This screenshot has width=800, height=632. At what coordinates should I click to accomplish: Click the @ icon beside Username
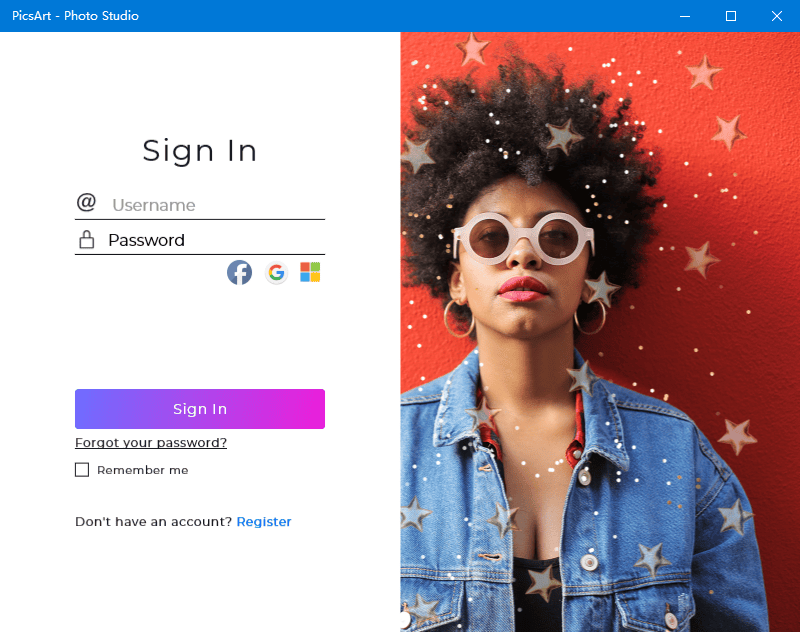click(x=86, y=202)
